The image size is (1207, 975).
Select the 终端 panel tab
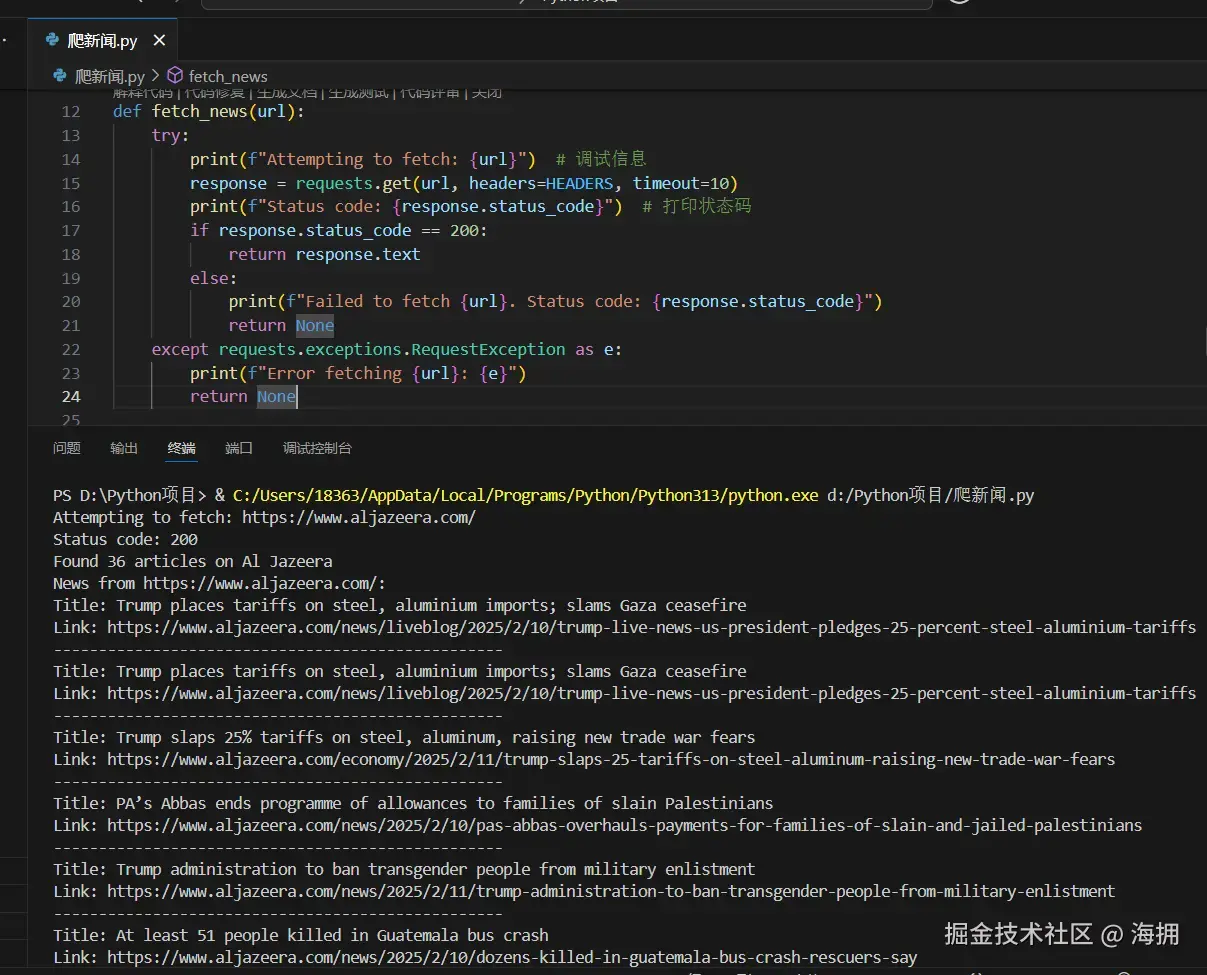click(x=182, y=448)
